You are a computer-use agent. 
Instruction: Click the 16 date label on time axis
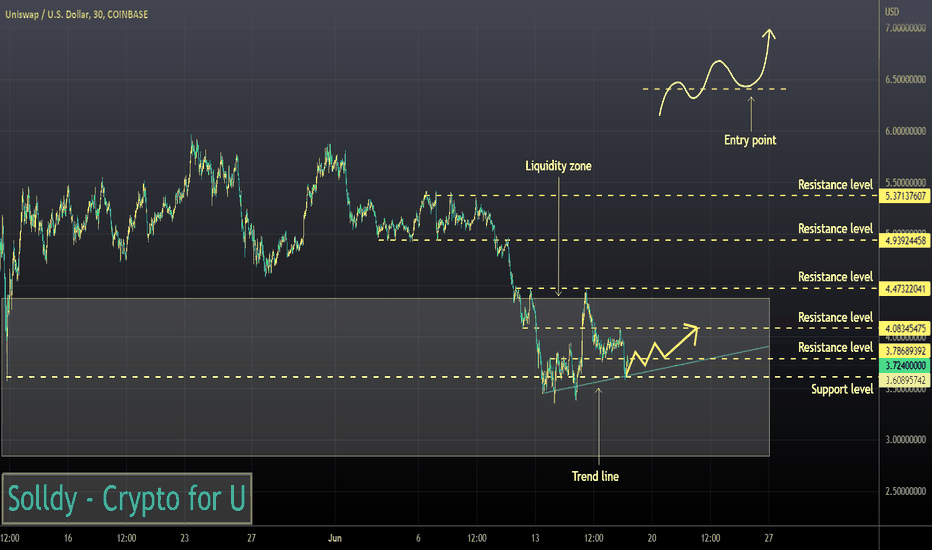68,538
